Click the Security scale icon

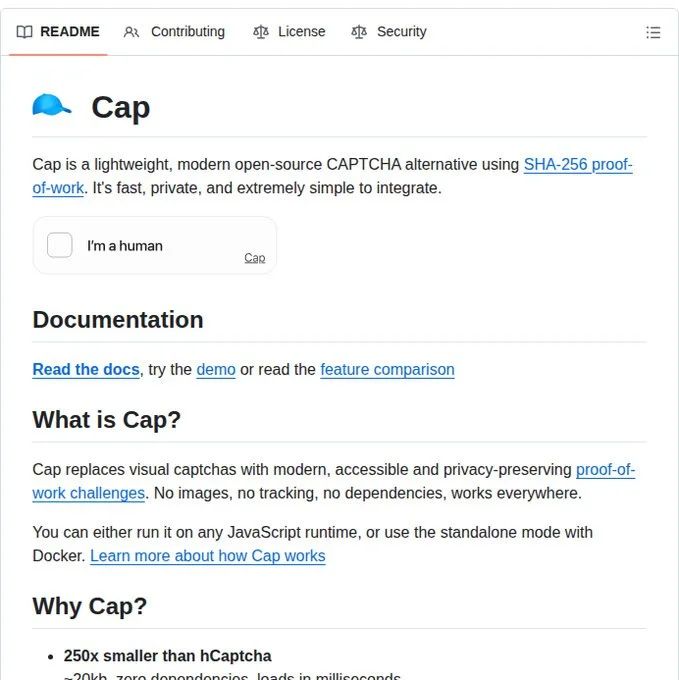coord(359,32)
